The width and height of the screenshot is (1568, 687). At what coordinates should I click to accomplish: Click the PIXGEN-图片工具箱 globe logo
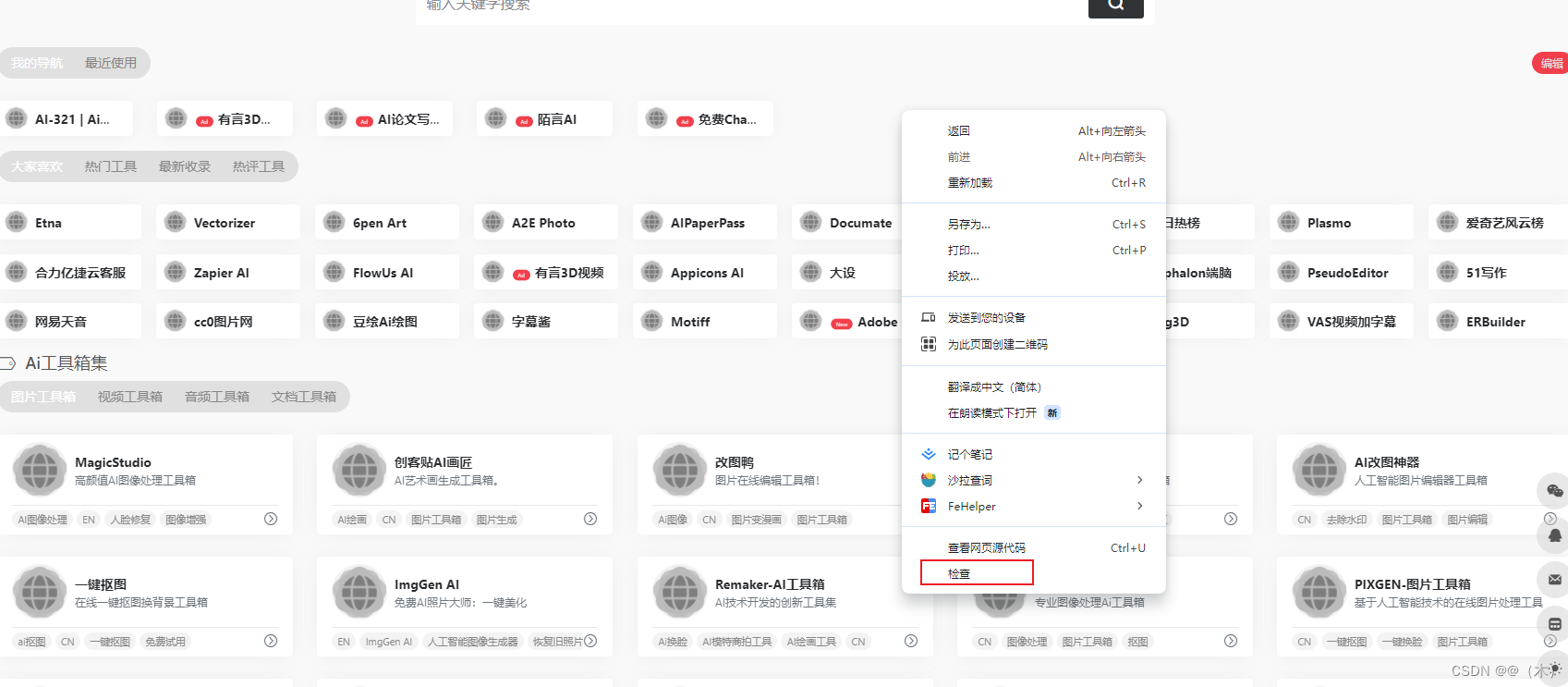tap(1319, 592)
